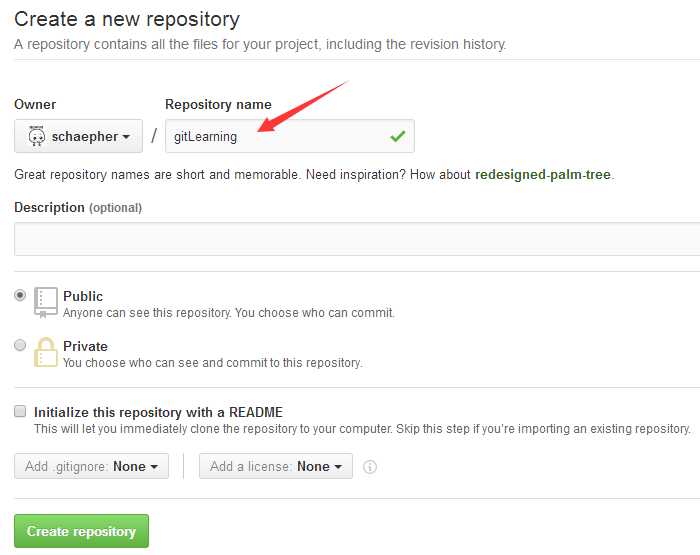Select the Private radio button
Screen dimensions: 700x555
(20, 345)
